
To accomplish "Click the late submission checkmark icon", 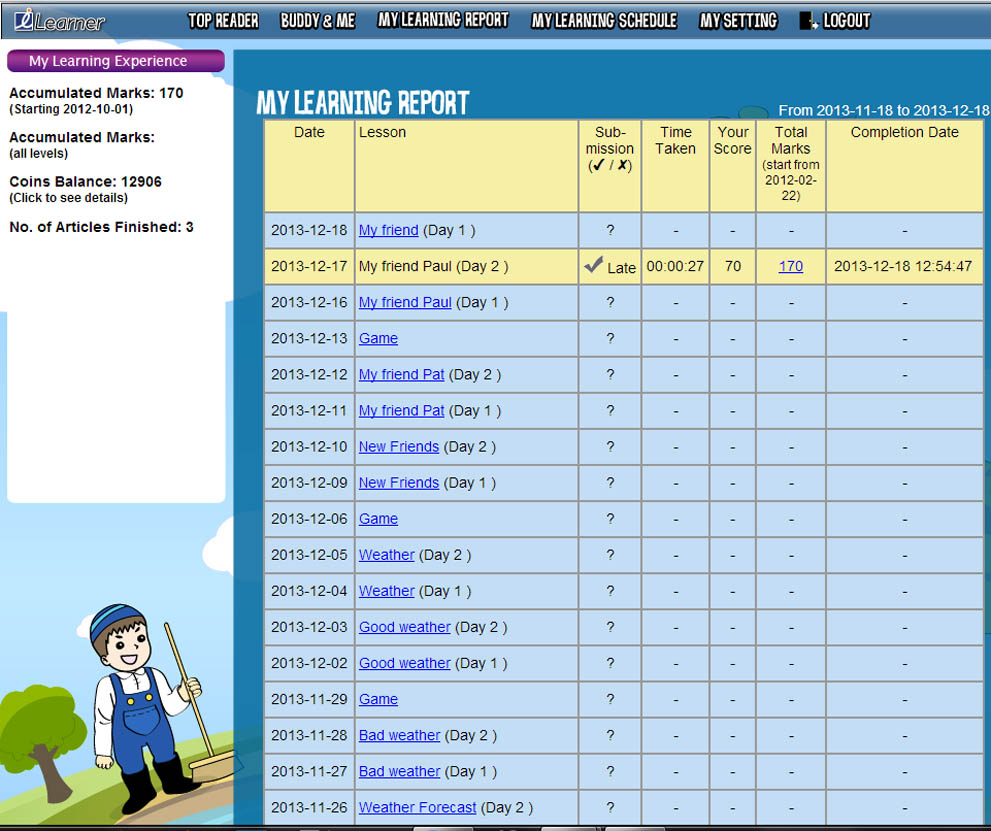I will coord(593,265).
